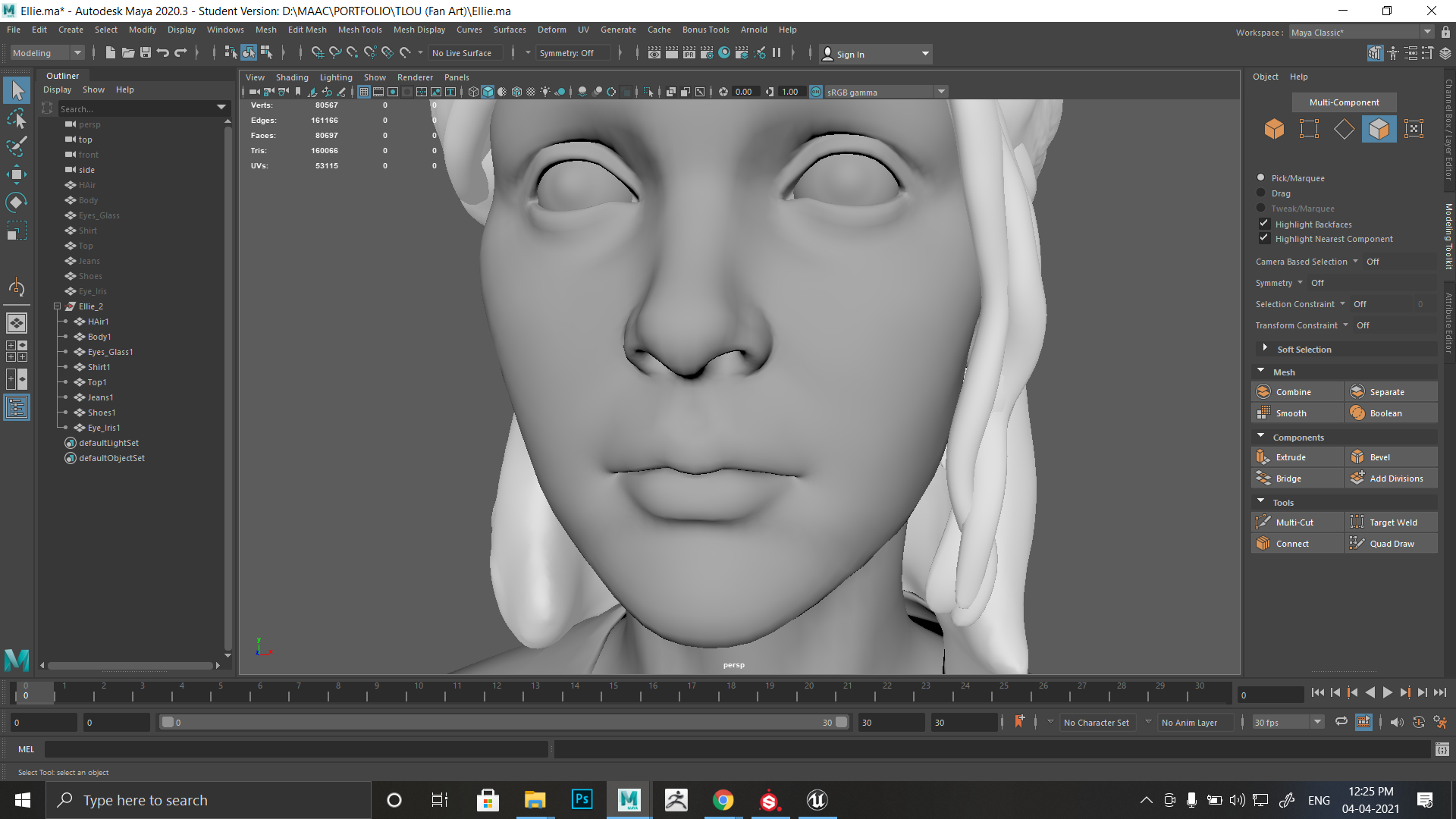Activate the Paint Selection tool

[17, 146]
